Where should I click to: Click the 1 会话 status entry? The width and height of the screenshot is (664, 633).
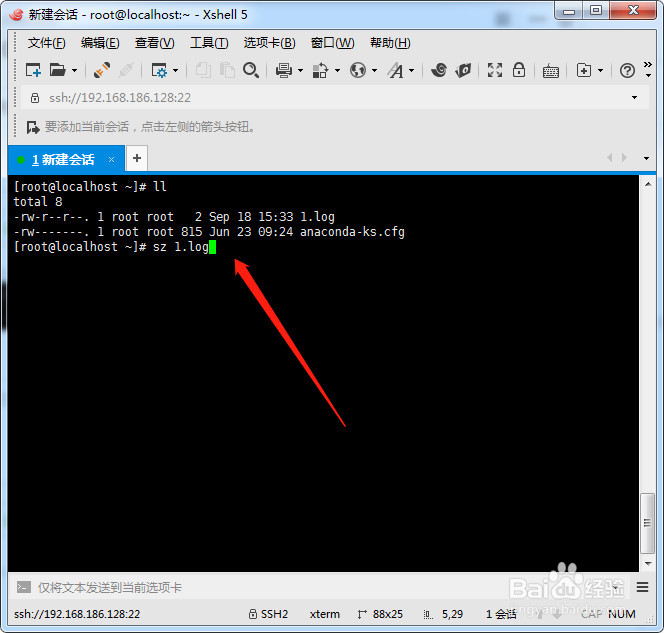pos(501,614)
